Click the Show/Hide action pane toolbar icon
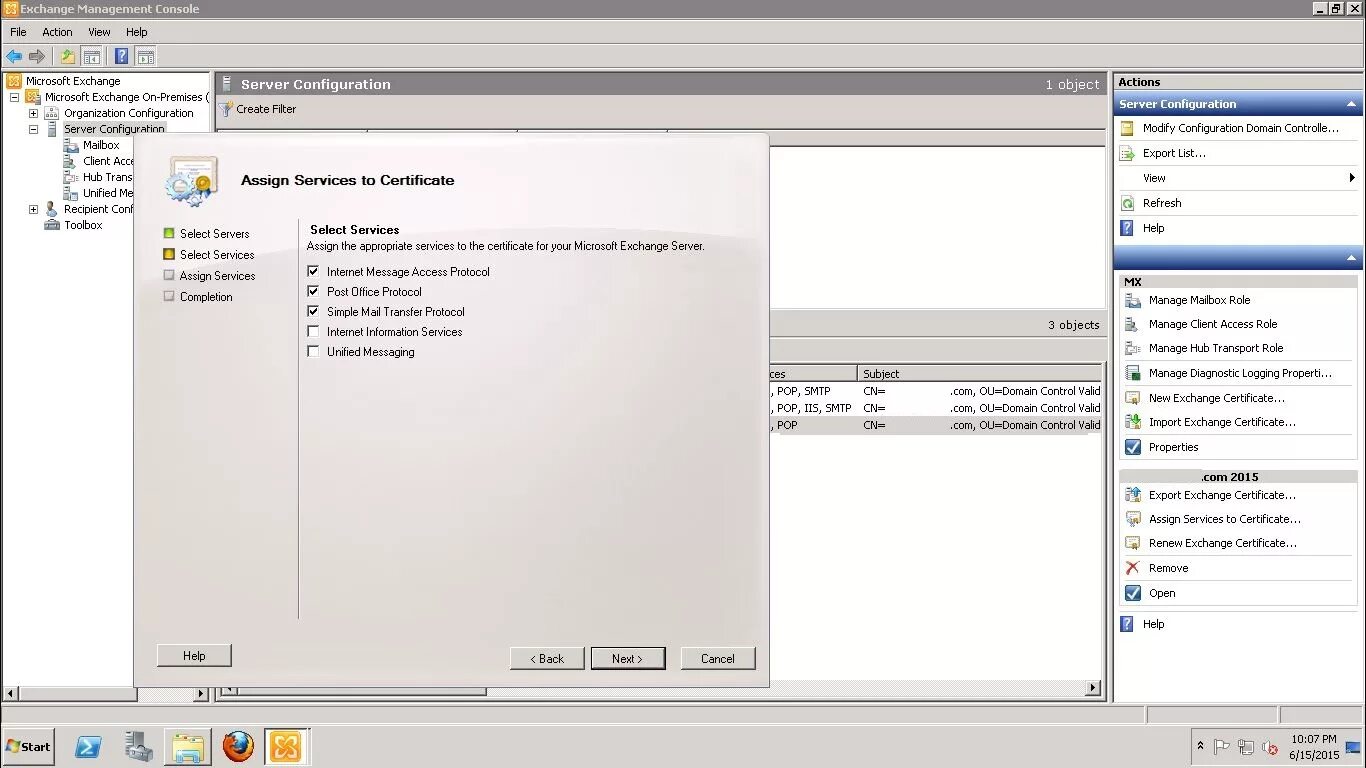The image size is (1366, 768). 146,57
